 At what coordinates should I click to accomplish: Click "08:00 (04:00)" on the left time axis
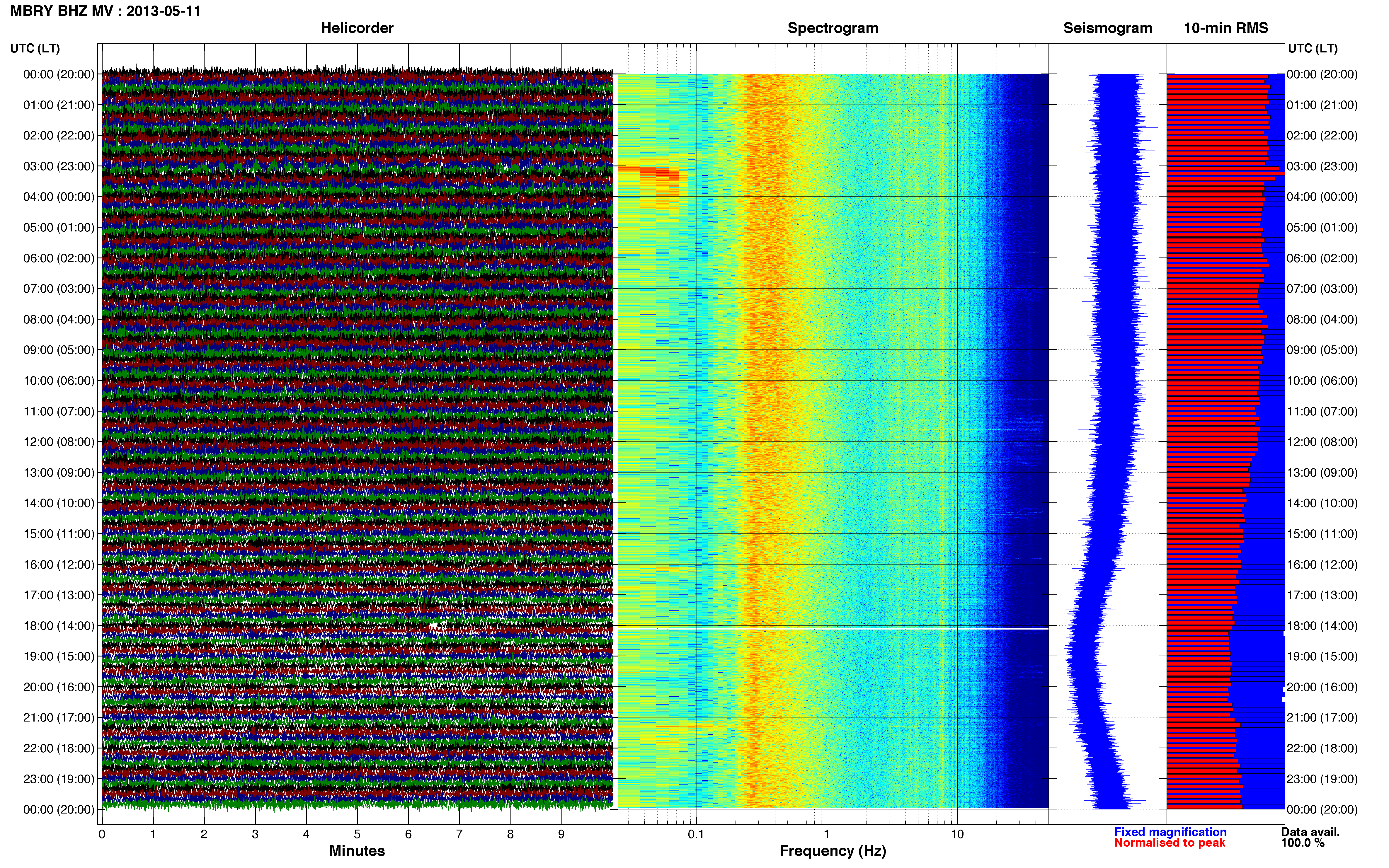pyautogui.click(x=59, y=320)
